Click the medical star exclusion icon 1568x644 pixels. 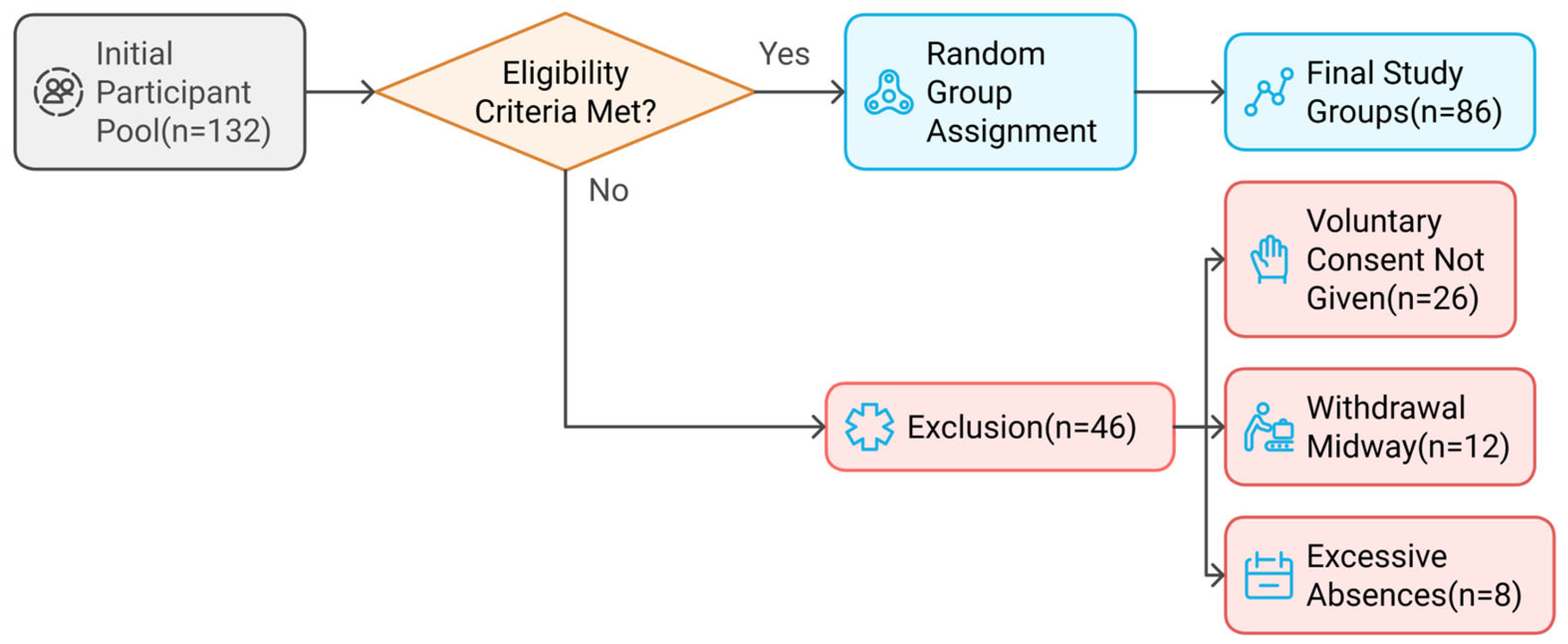(869, 427)
